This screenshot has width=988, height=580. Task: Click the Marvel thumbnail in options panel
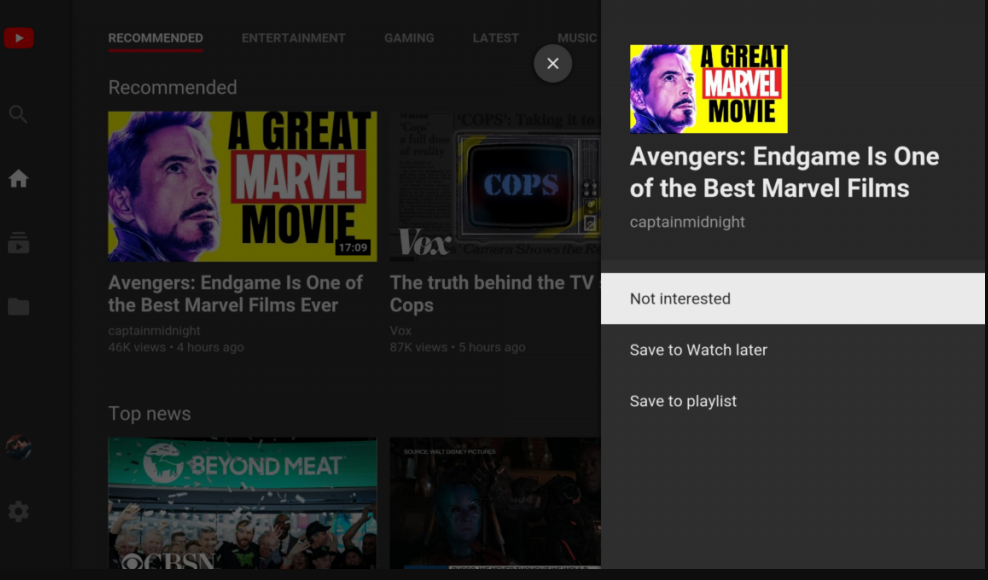709,89
